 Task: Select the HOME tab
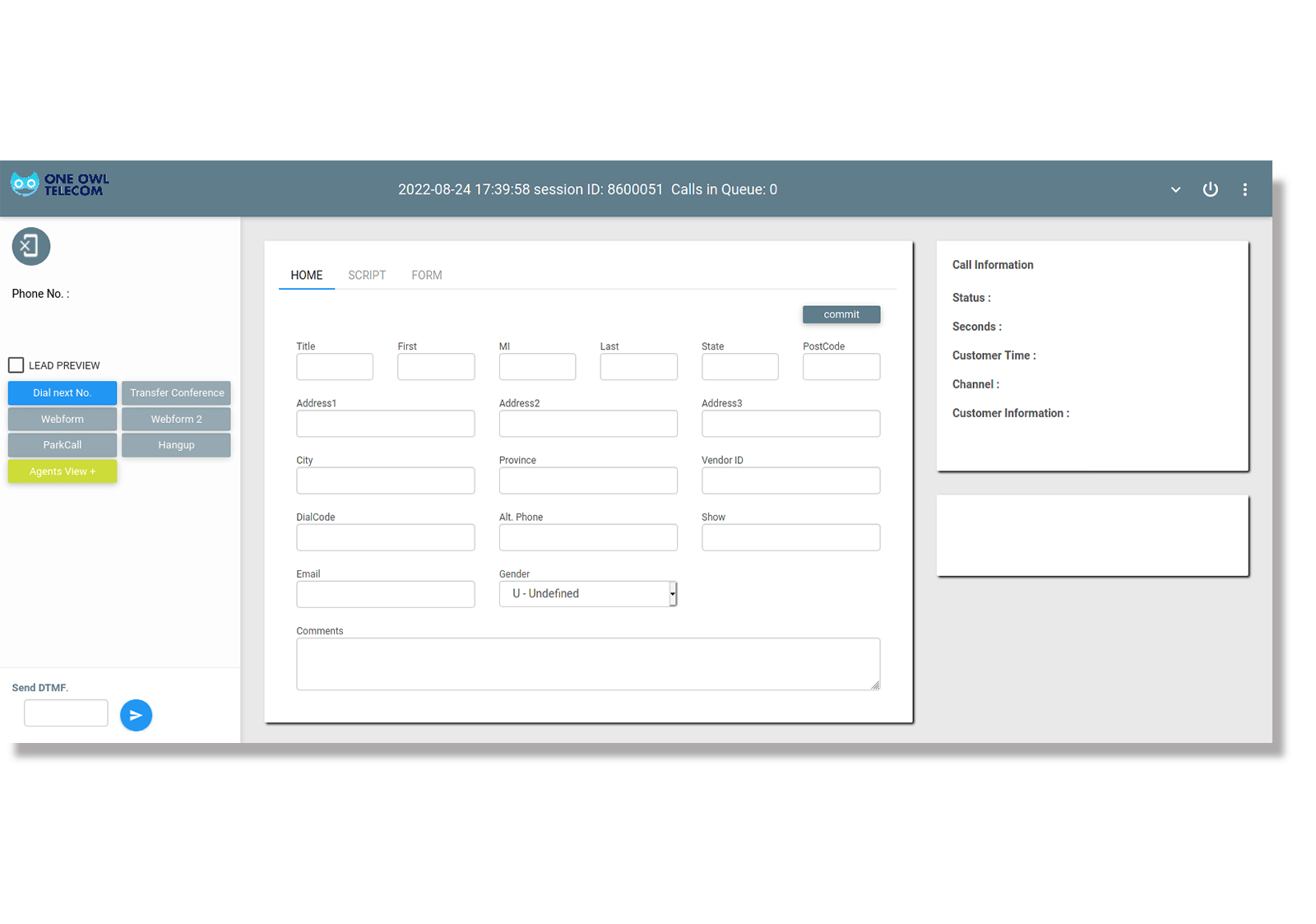(306, 275)
